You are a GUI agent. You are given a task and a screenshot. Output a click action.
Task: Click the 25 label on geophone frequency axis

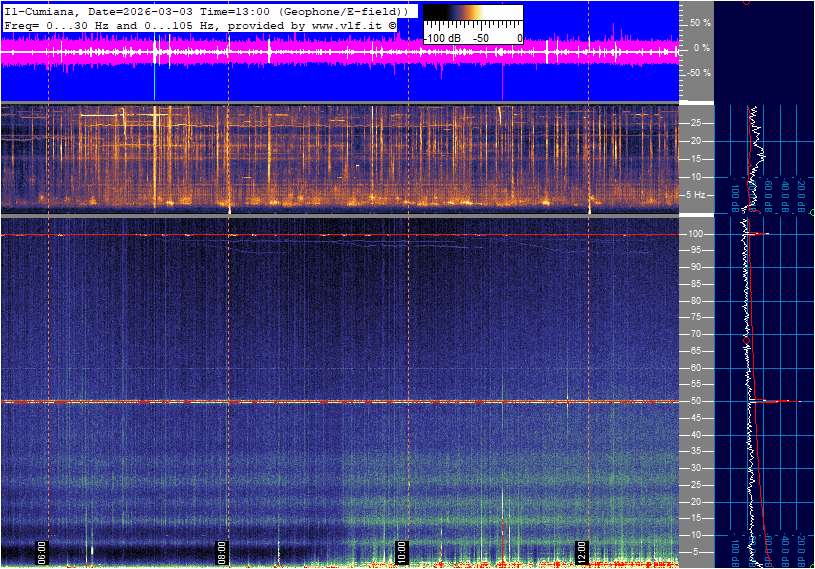click(x=696, y=123)
